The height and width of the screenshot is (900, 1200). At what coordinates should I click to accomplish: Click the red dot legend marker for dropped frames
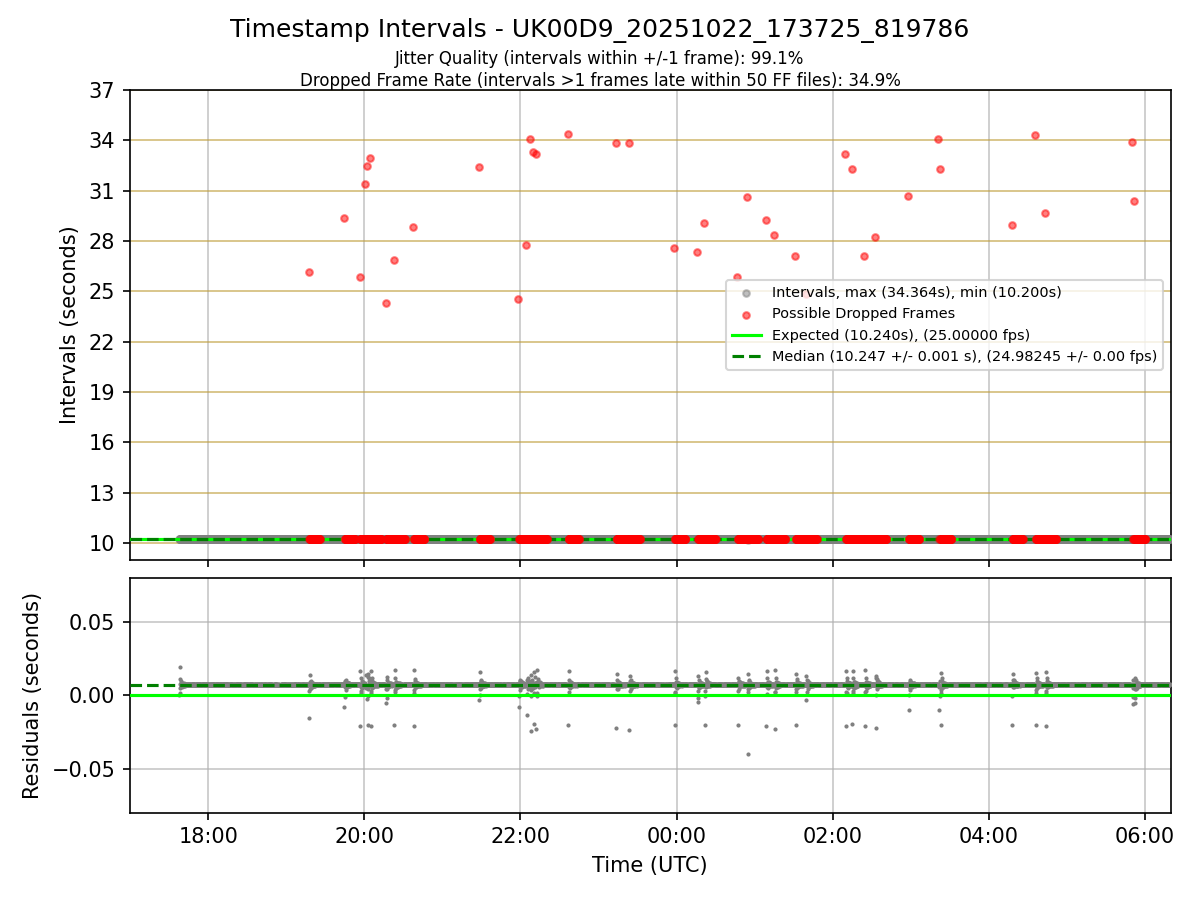746,314
